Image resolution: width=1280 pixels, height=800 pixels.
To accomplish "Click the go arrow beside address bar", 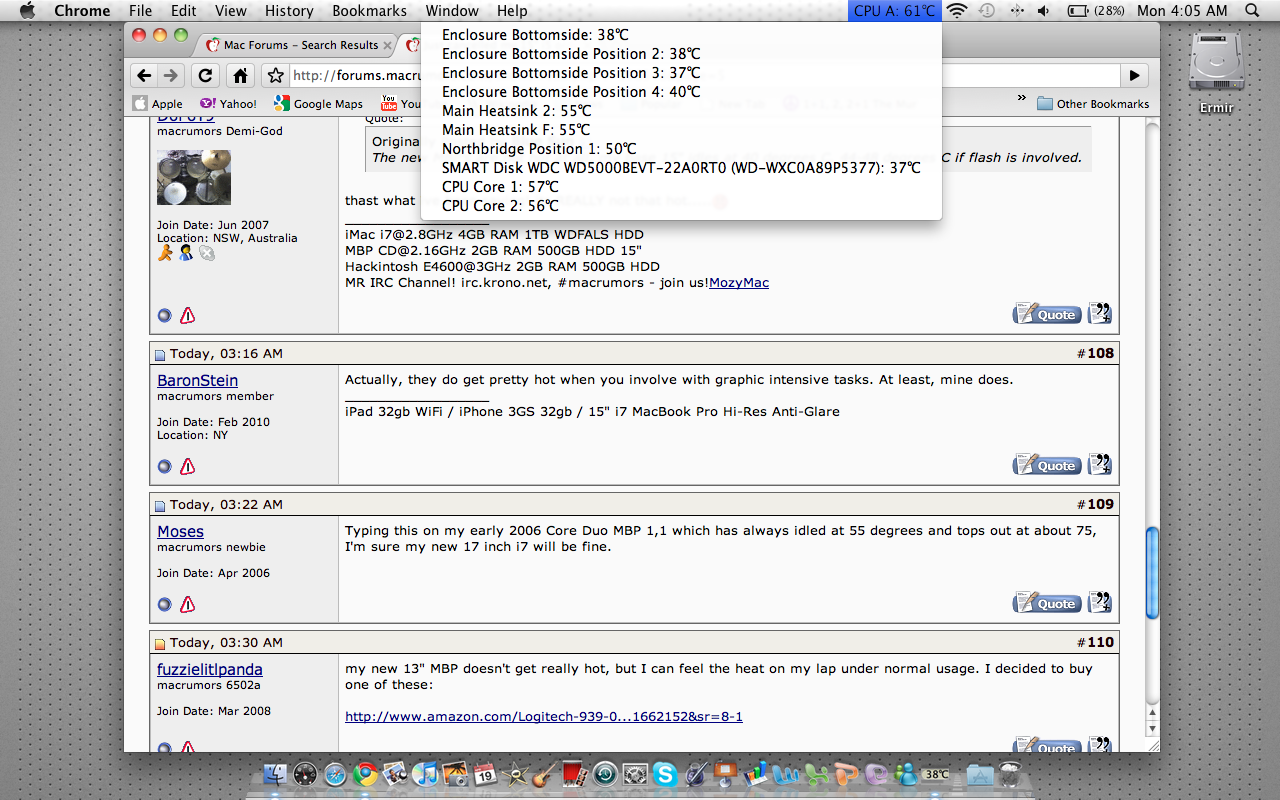I will pos(1134,75).
